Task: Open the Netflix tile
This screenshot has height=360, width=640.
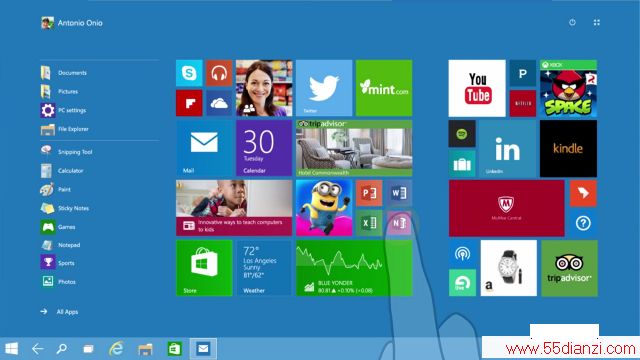Action: pos(523,103)
